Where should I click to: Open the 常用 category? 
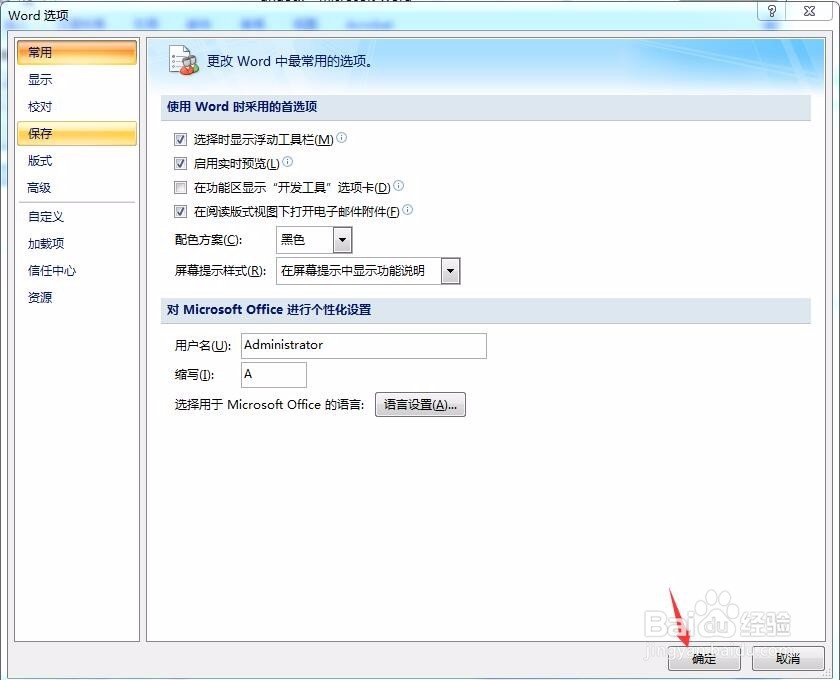(77, 53)
